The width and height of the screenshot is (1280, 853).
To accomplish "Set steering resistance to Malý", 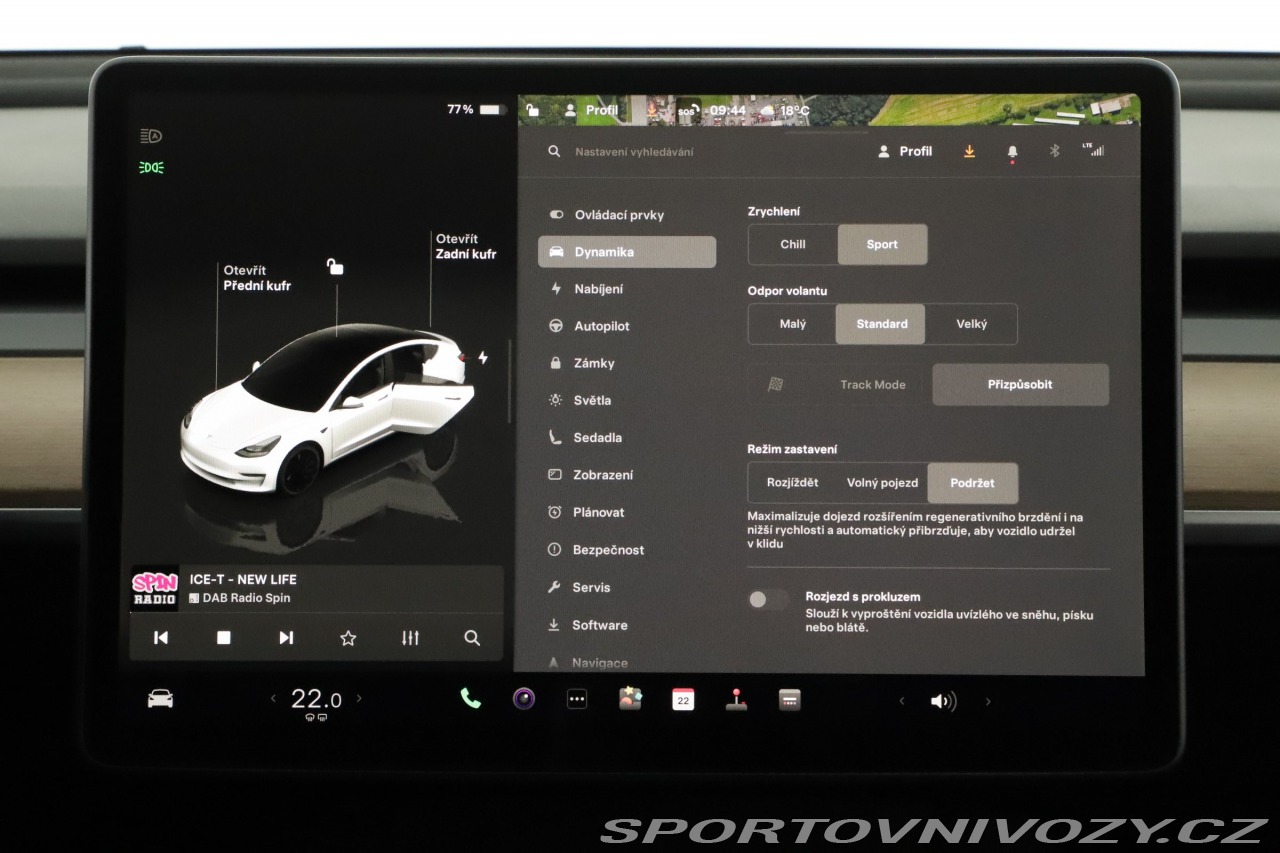I will tap(793, 324).
